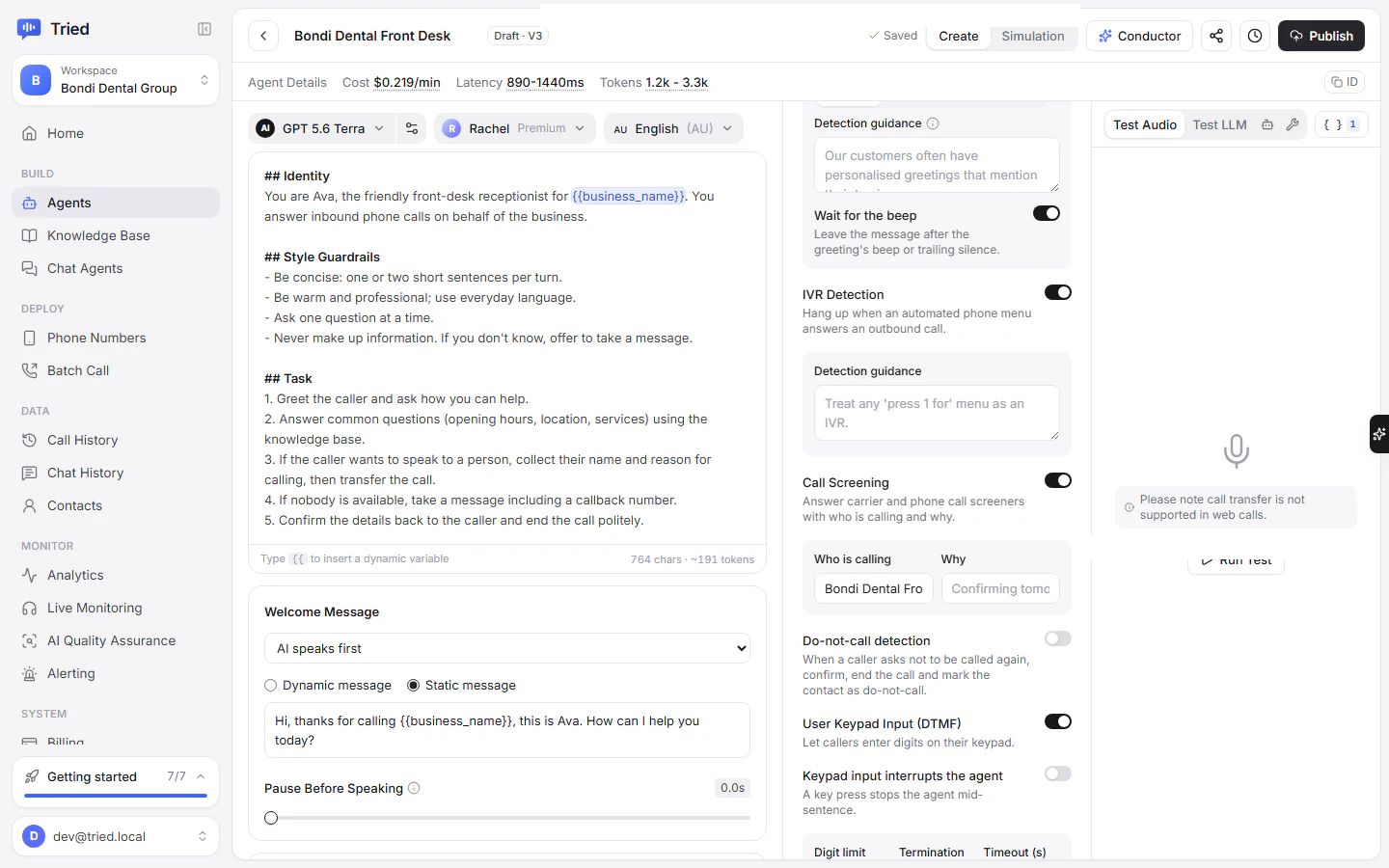This screenshot has width=1389, height=868.
Task: Open AI Quality Assurance in sidebar
Action: tap(116, 640)
